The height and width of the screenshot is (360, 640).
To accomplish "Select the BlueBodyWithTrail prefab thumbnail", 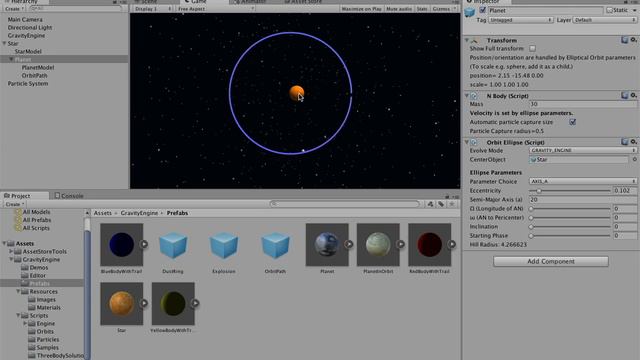I will coord(122,244).
